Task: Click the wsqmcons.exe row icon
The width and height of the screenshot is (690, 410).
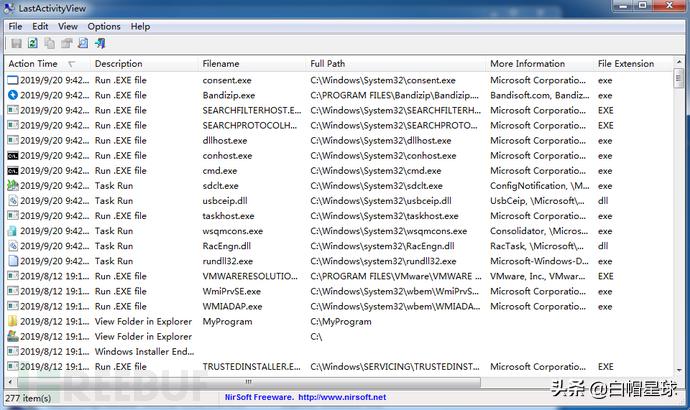Action: pyautogui.click(x=13, y=231)
